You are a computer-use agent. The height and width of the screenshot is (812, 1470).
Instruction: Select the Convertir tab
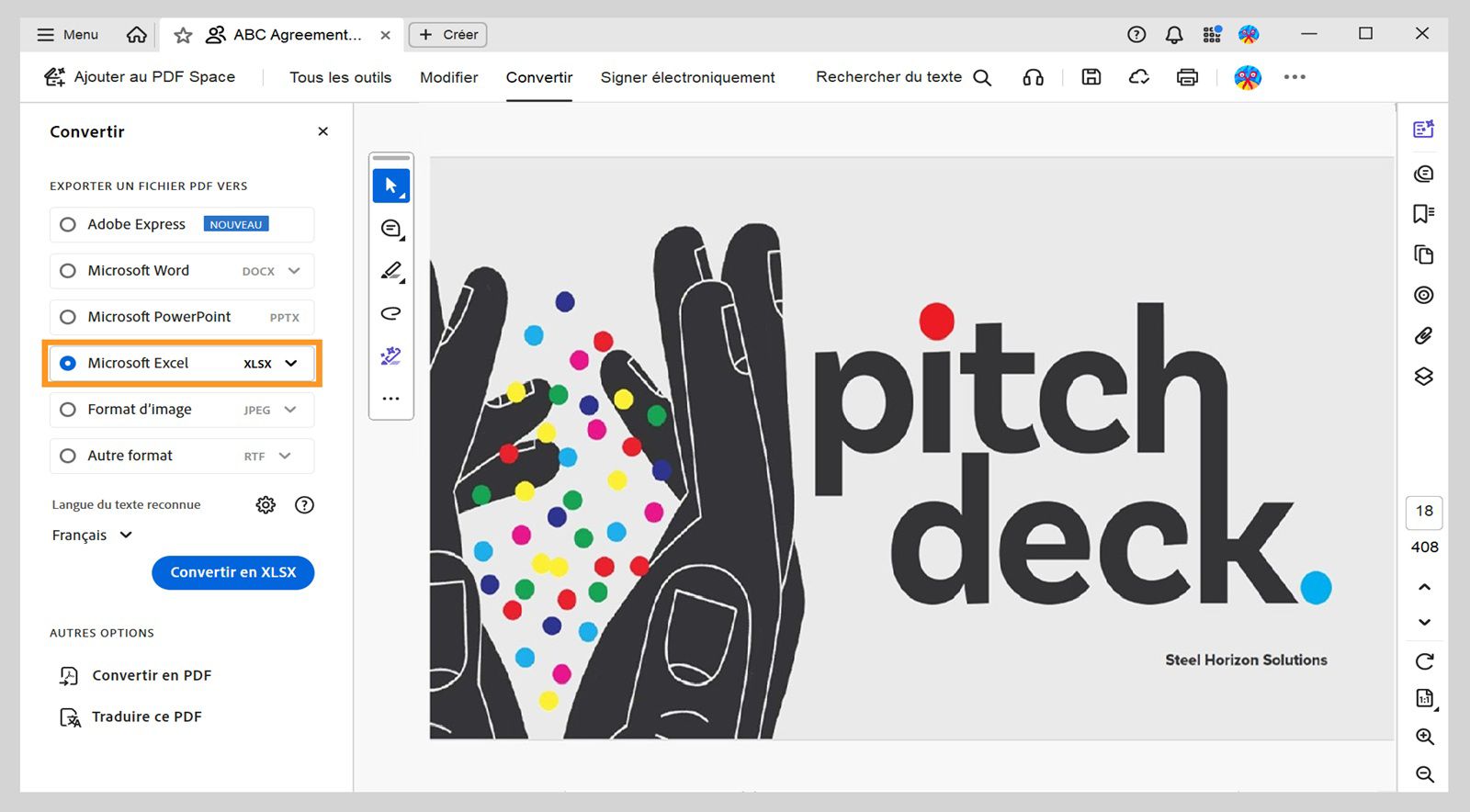(x=539, y=77)
